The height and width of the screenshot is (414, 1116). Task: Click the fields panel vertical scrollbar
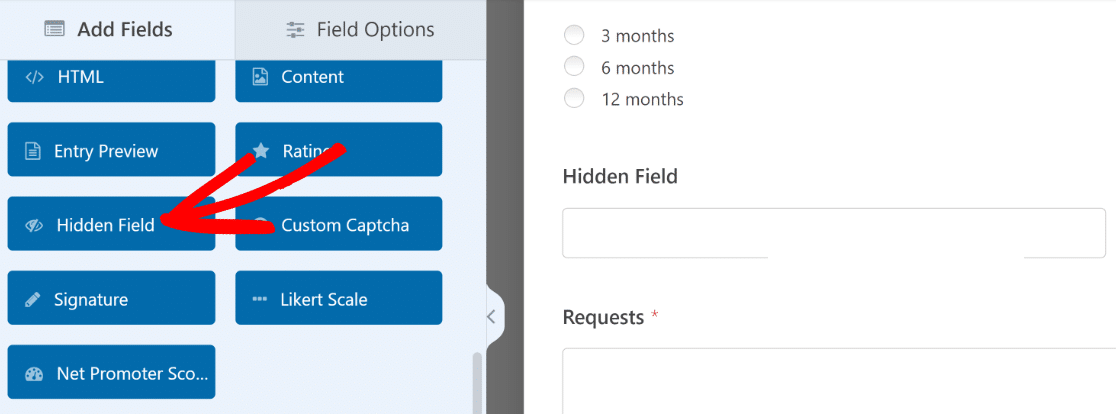[477, 383]
